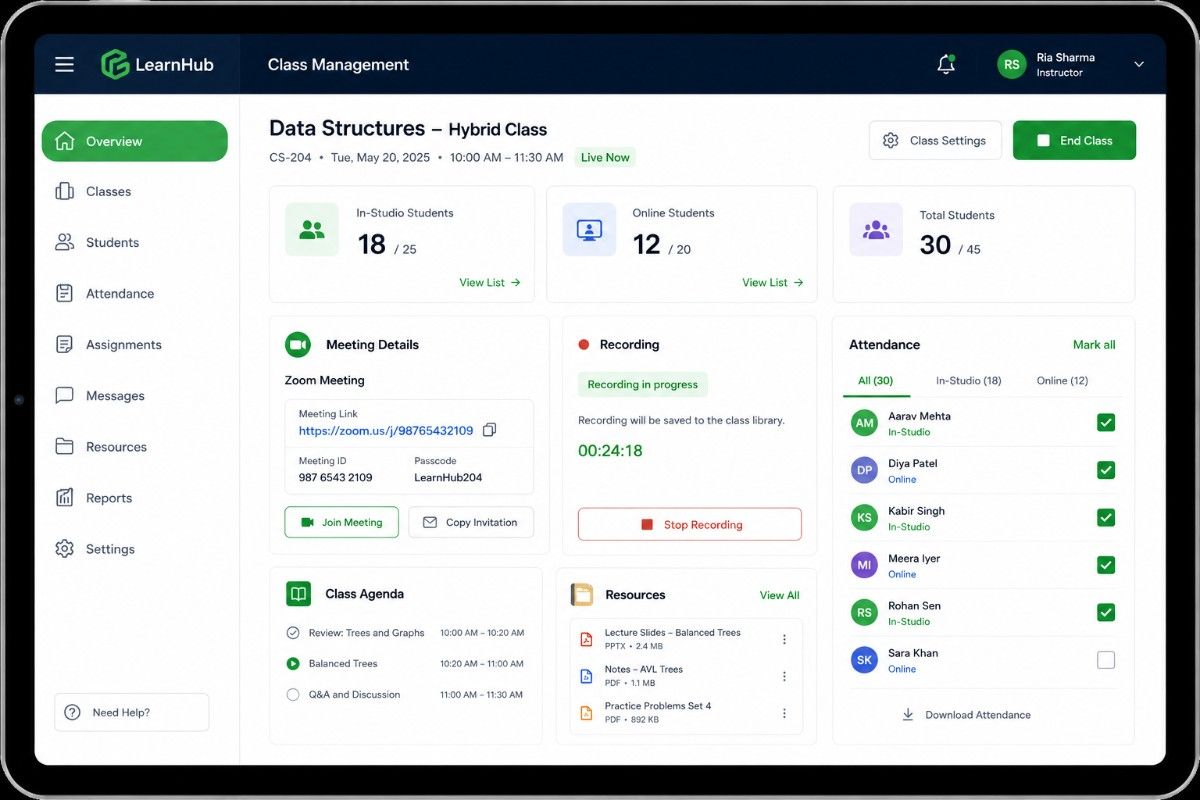
Task: Go to Overview in the sidebar
Action: (134, 141)
